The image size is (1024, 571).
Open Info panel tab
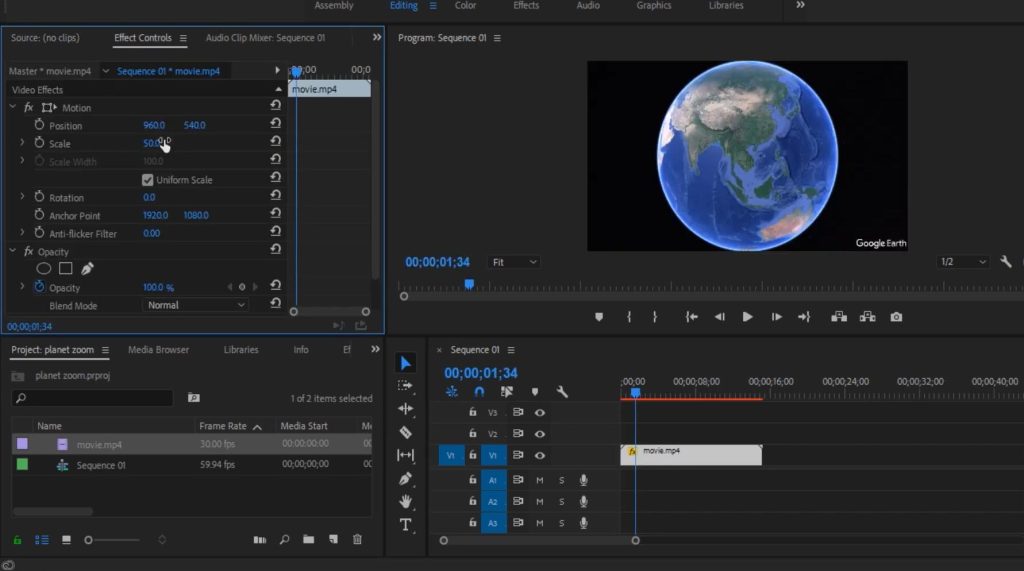300,350
